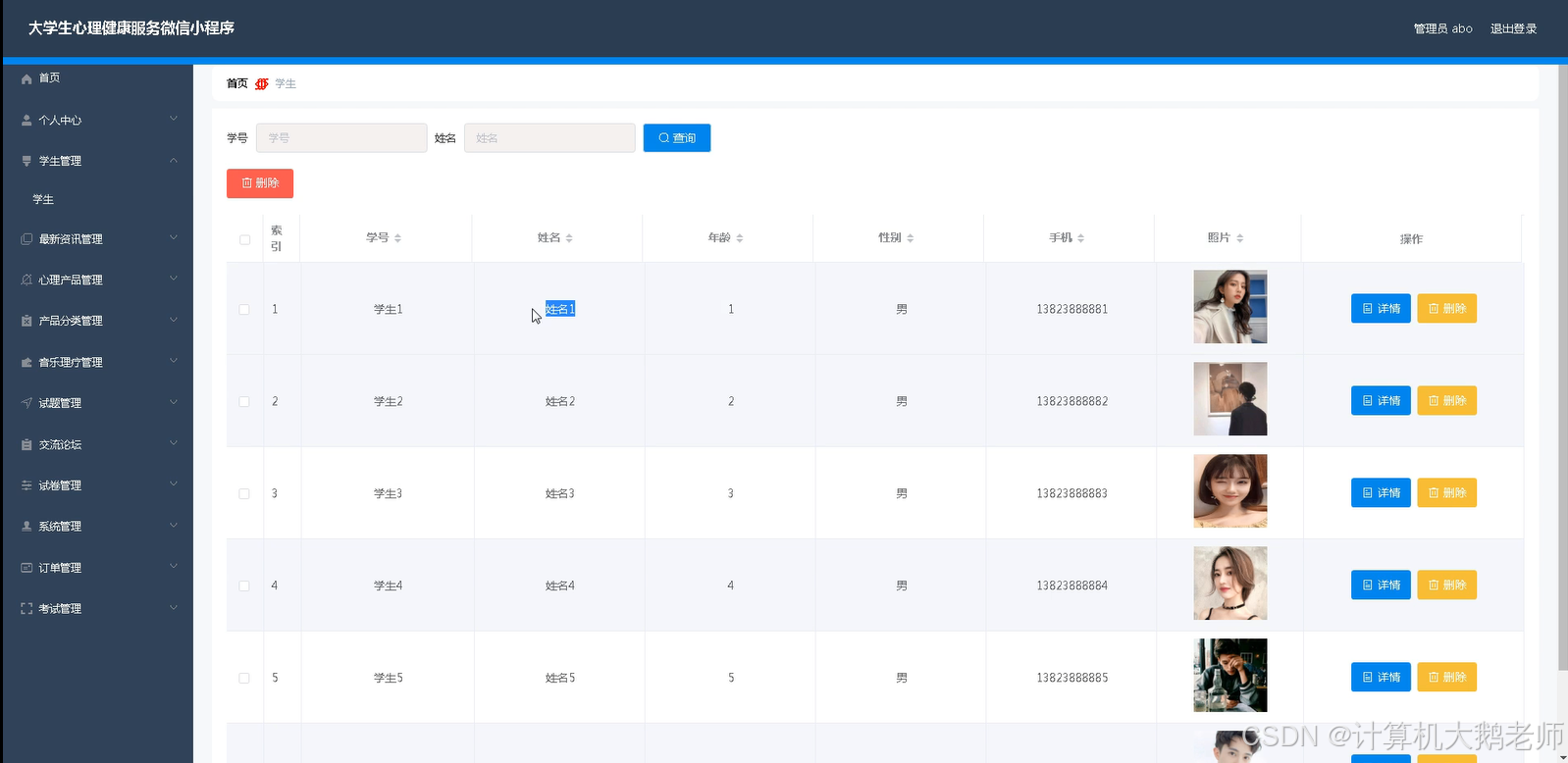This screenshot has width=1568, height=763.
Task: Click 管理员 abo user label
Action: (1442, 28)
